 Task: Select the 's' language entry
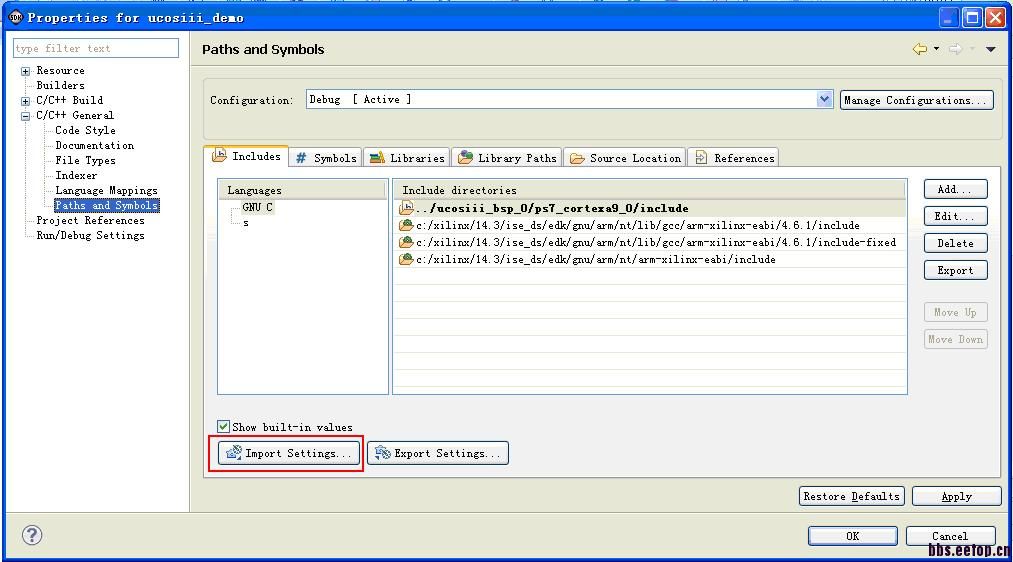pyautogui.click(x=245, y=223)
